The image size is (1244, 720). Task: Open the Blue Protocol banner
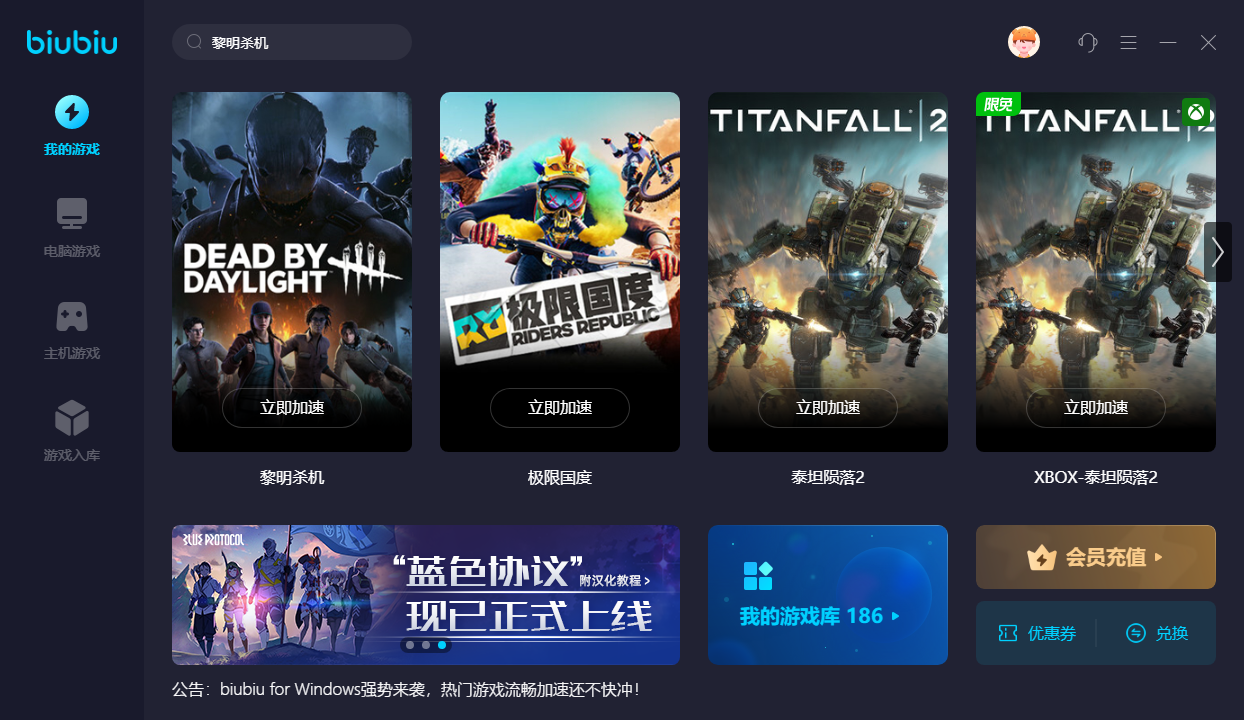pyautogui.click(x=426, y=595)
